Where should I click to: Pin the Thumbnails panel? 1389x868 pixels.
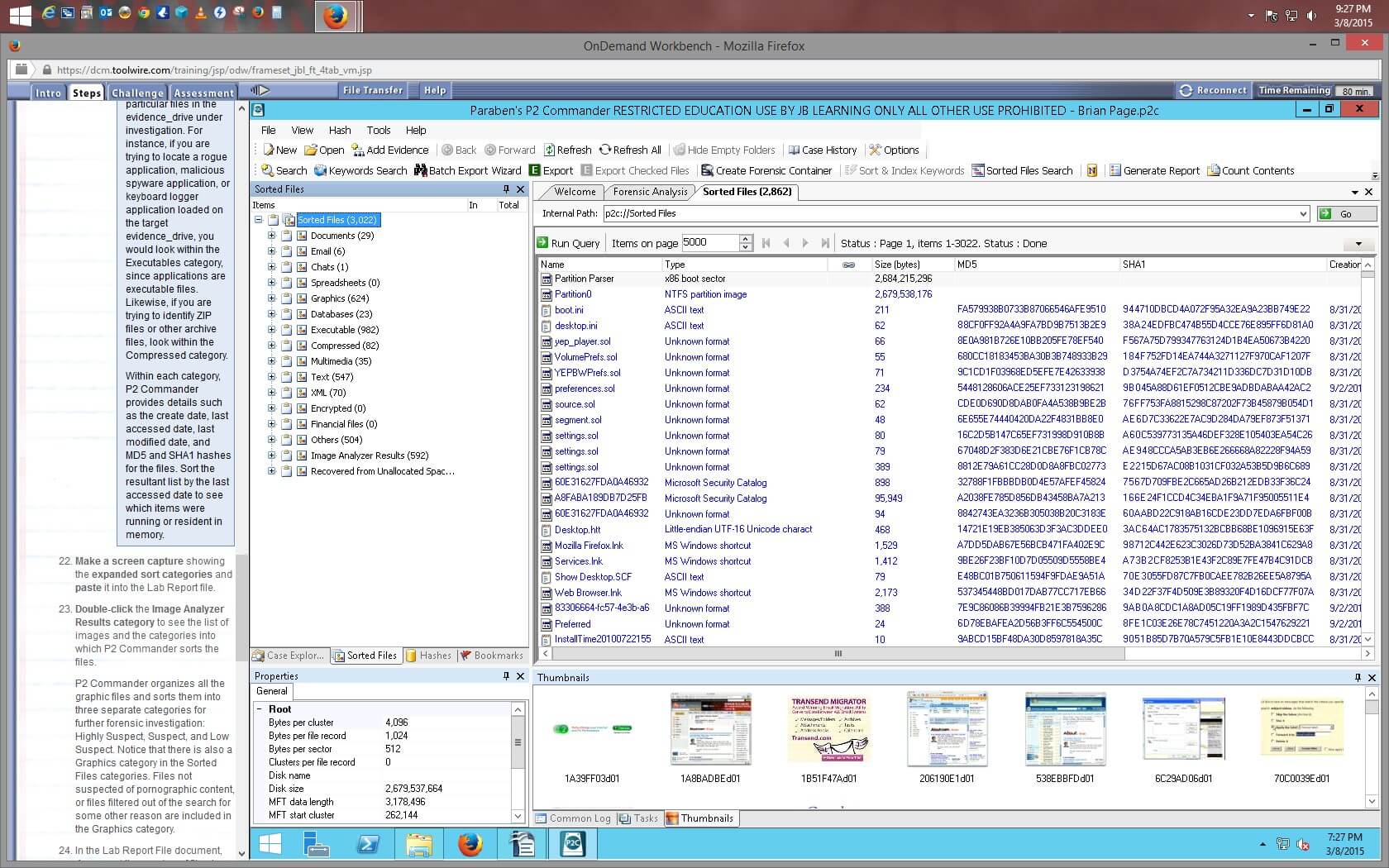click(1358, 677)
